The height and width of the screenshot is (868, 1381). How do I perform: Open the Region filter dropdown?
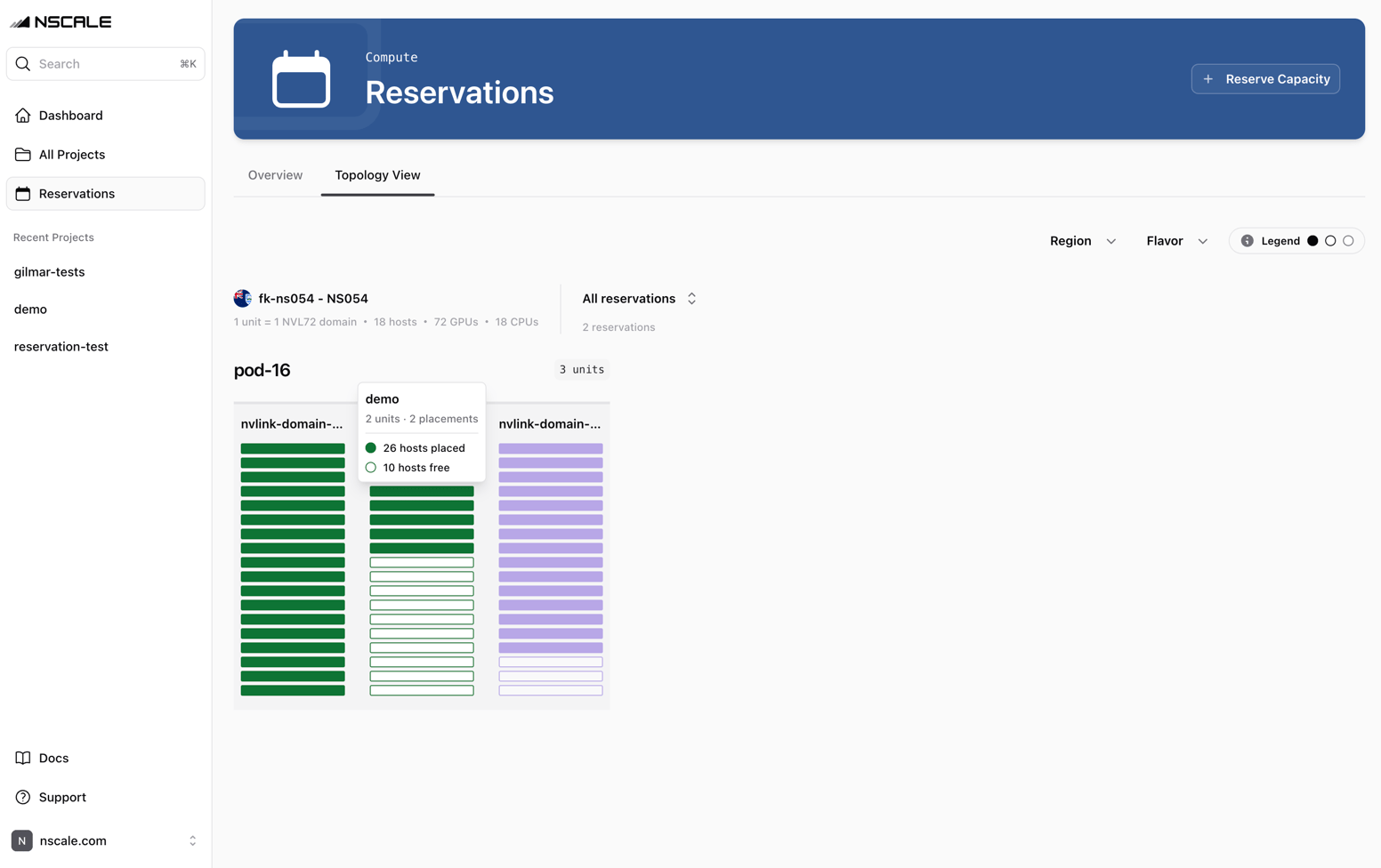pyautogui.click(x=1083, y=241)
